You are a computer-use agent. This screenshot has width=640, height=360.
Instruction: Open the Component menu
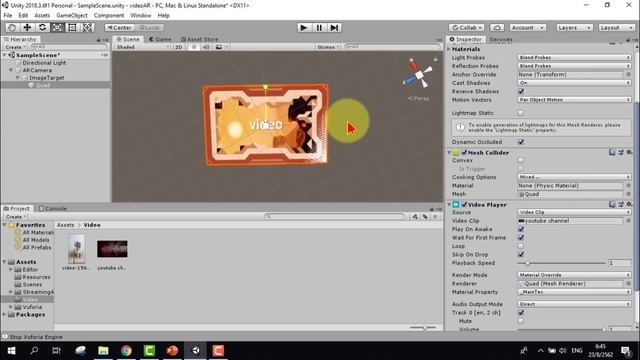click(x=109, y=16)
